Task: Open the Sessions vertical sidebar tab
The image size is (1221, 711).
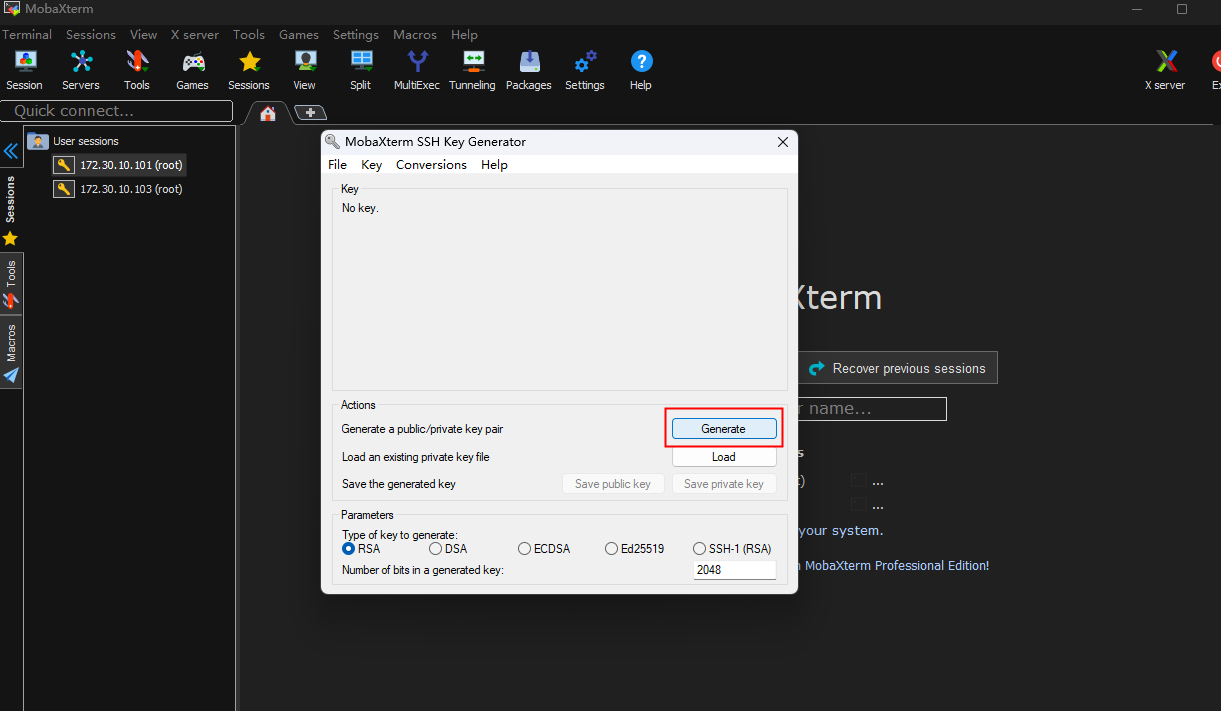Action: pos(11,199)
